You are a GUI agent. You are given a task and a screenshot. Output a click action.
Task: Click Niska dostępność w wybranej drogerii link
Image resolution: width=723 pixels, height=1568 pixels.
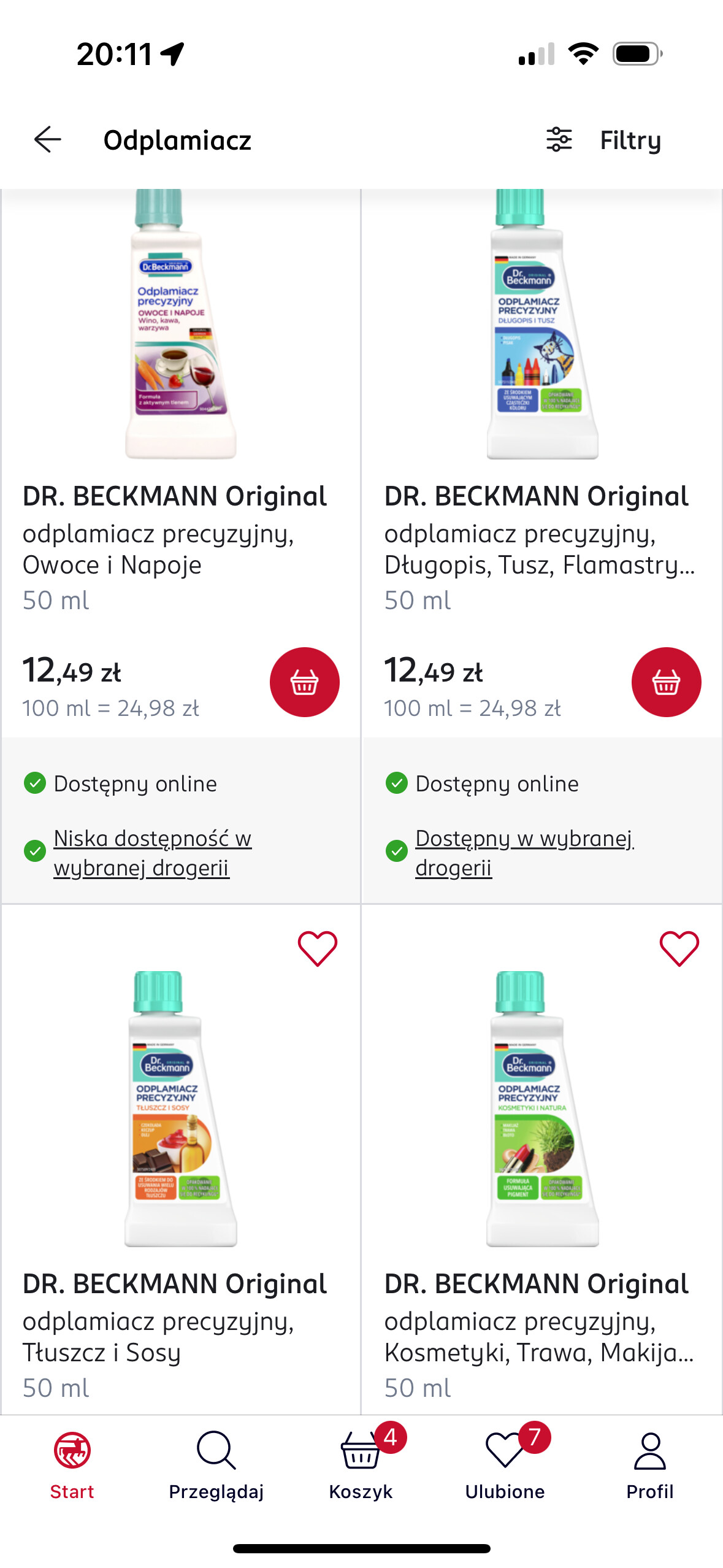152,853
